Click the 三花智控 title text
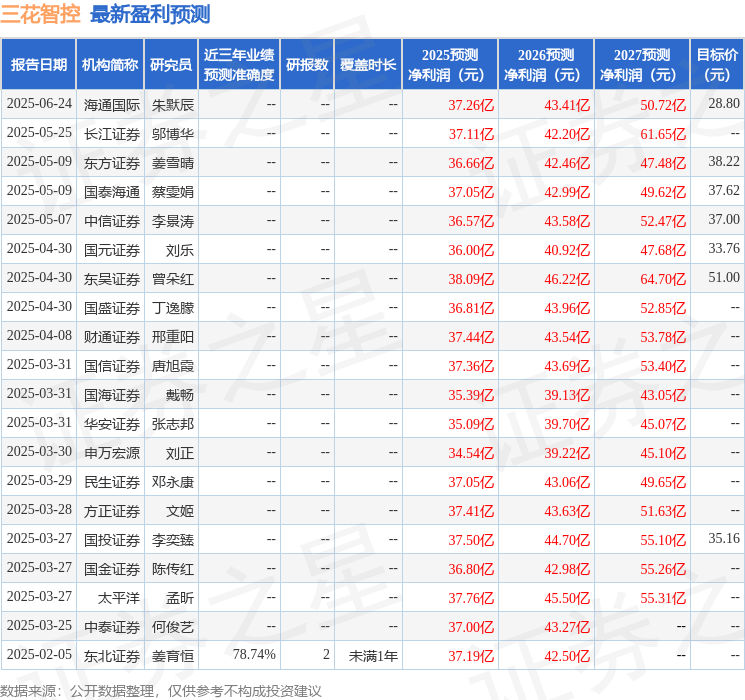 (x=40, y=14)
